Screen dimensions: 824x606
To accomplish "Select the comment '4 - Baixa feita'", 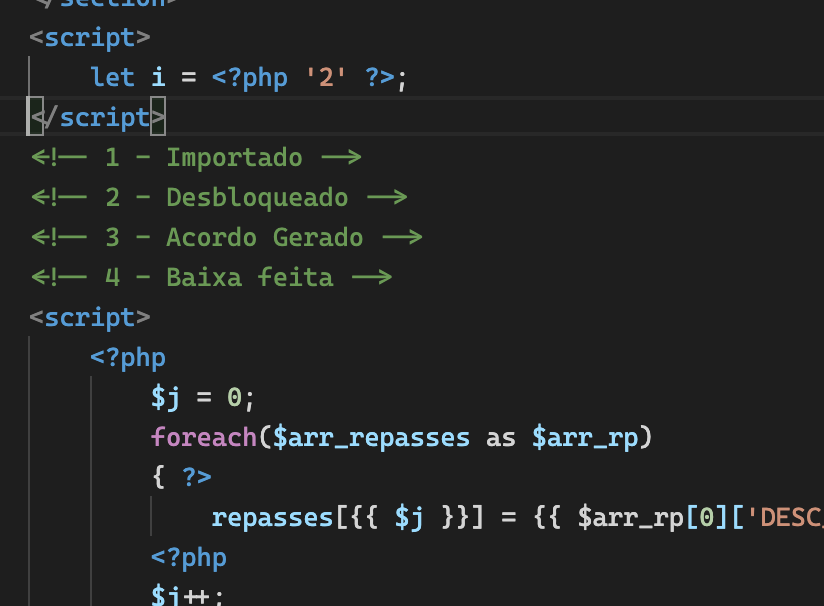I will 212,277.
